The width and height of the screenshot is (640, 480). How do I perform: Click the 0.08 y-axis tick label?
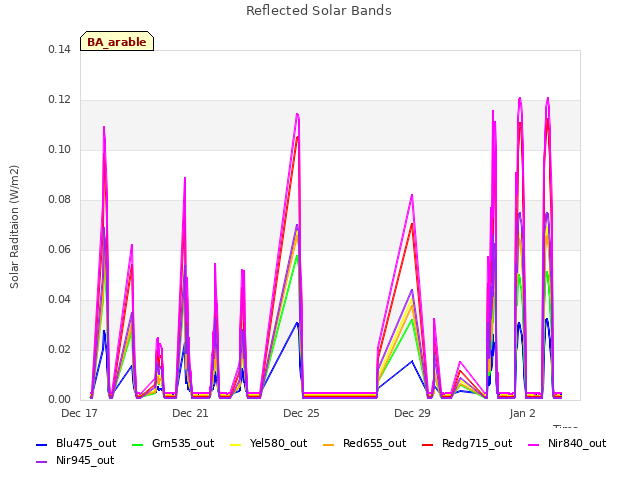pyautogui.click(x=59, y=200)
